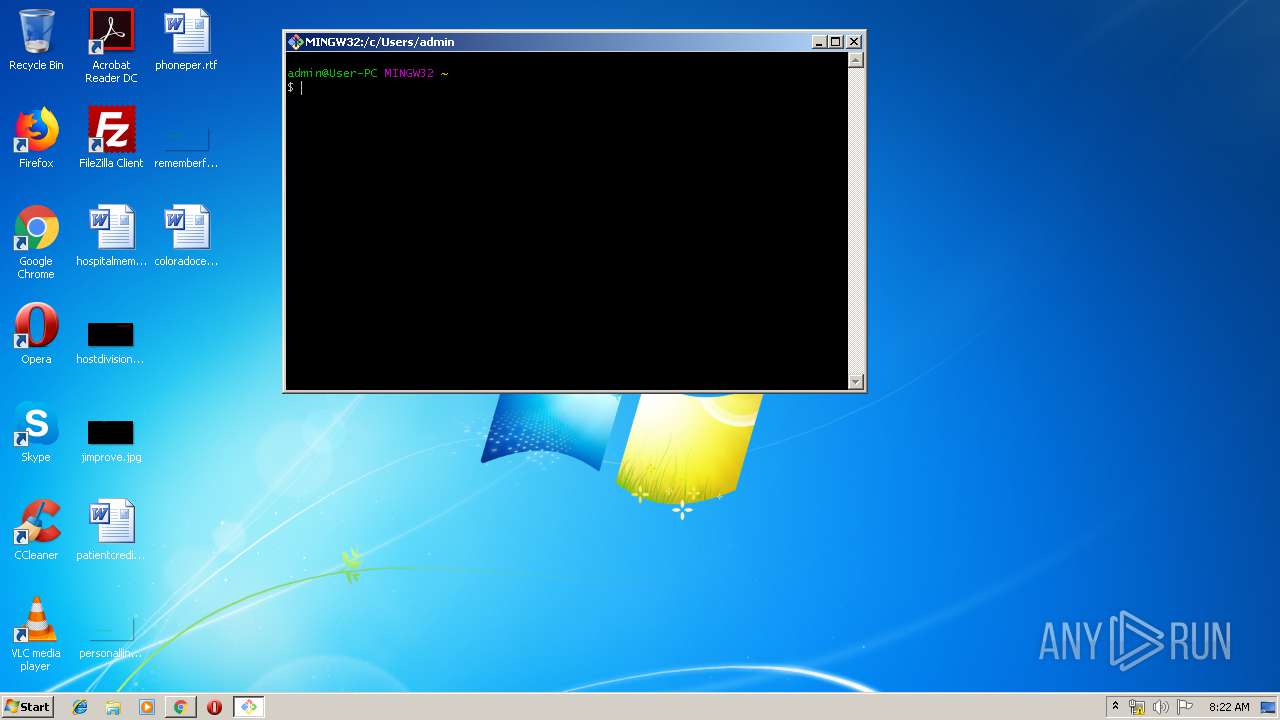This screenshot has width=1280, height=720.
Task: Select coloradoce... Word document
Action: (x=186, y=236)
